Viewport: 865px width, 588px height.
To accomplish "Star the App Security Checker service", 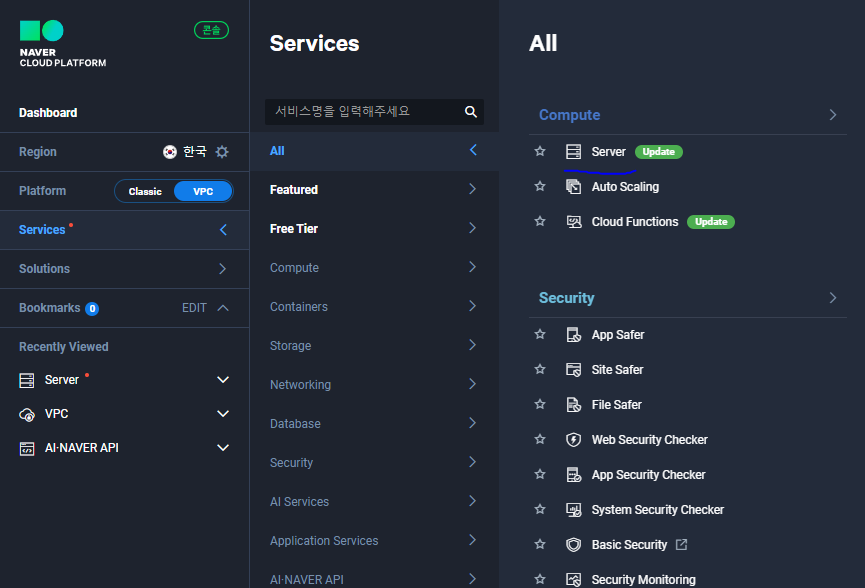I will (540, 474).
